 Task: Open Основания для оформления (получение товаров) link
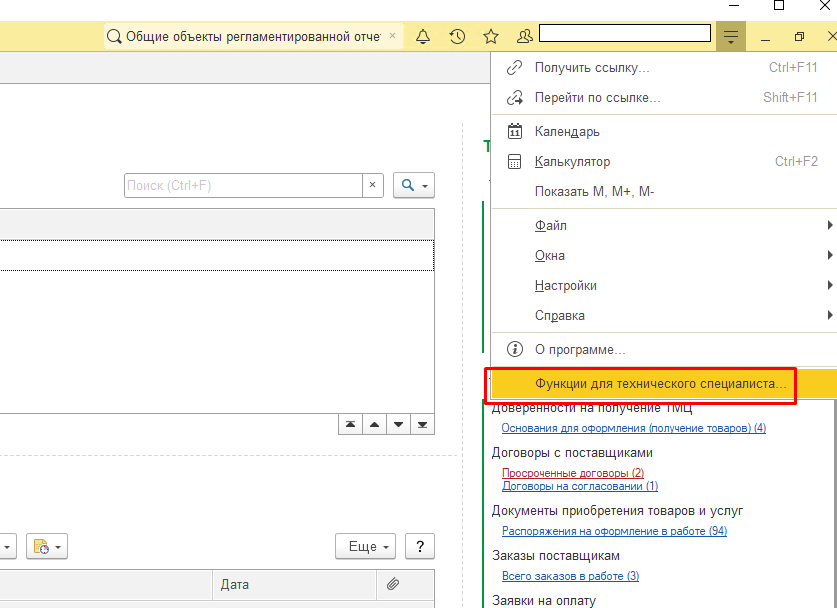634,428
